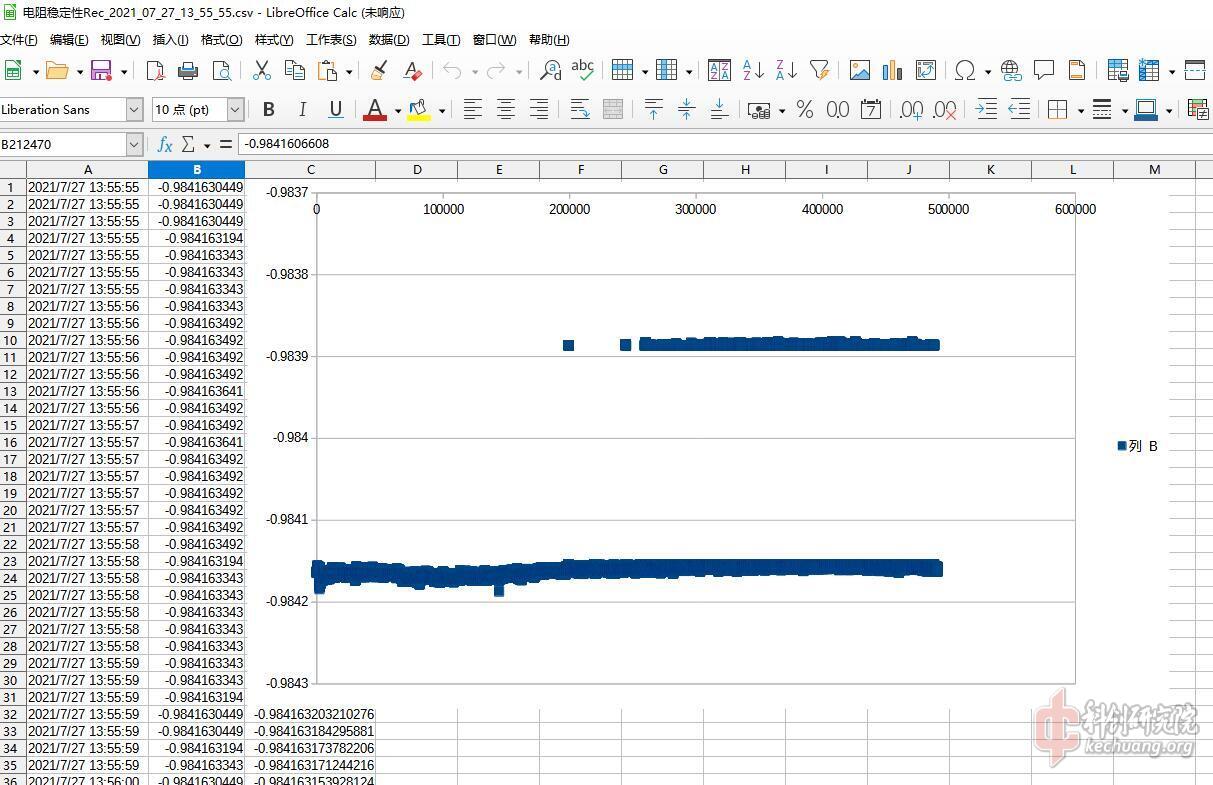Insert a special character (Omega)
This screenshot has height=785, width=1213.
pyautogui.click(x=965, y=70)
